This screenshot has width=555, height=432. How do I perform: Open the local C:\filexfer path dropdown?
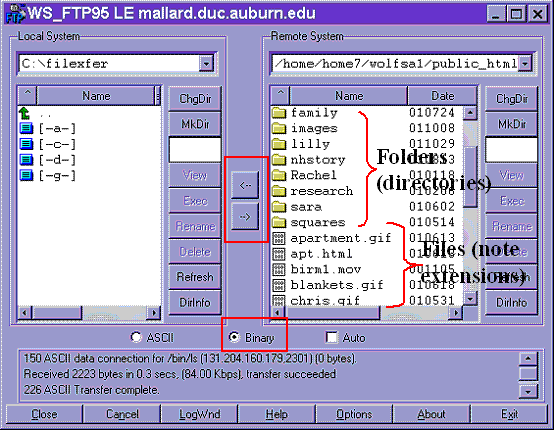206,64
